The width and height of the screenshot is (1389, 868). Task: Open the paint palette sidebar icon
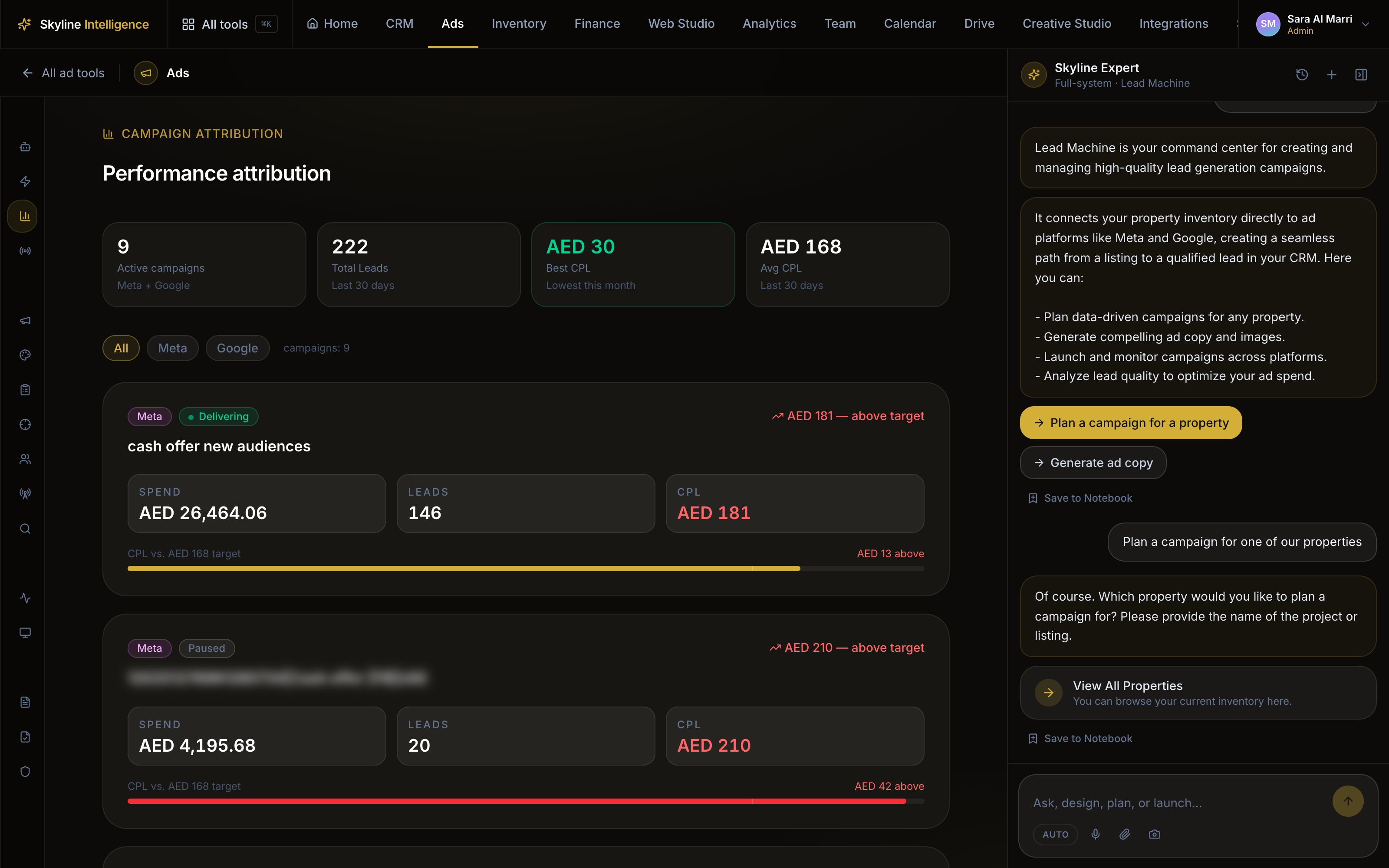[x=25, y=355]
